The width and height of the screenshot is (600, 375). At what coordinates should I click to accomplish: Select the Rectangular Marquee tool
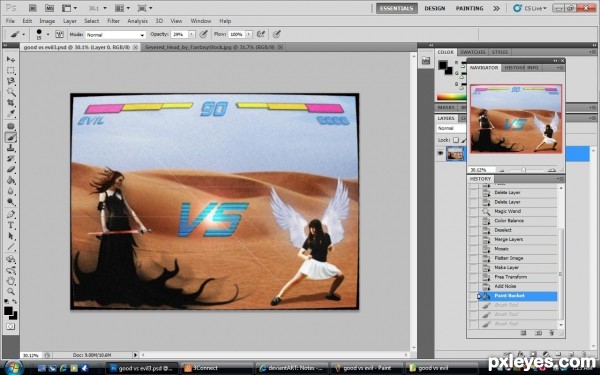click(x=10, y=70)
